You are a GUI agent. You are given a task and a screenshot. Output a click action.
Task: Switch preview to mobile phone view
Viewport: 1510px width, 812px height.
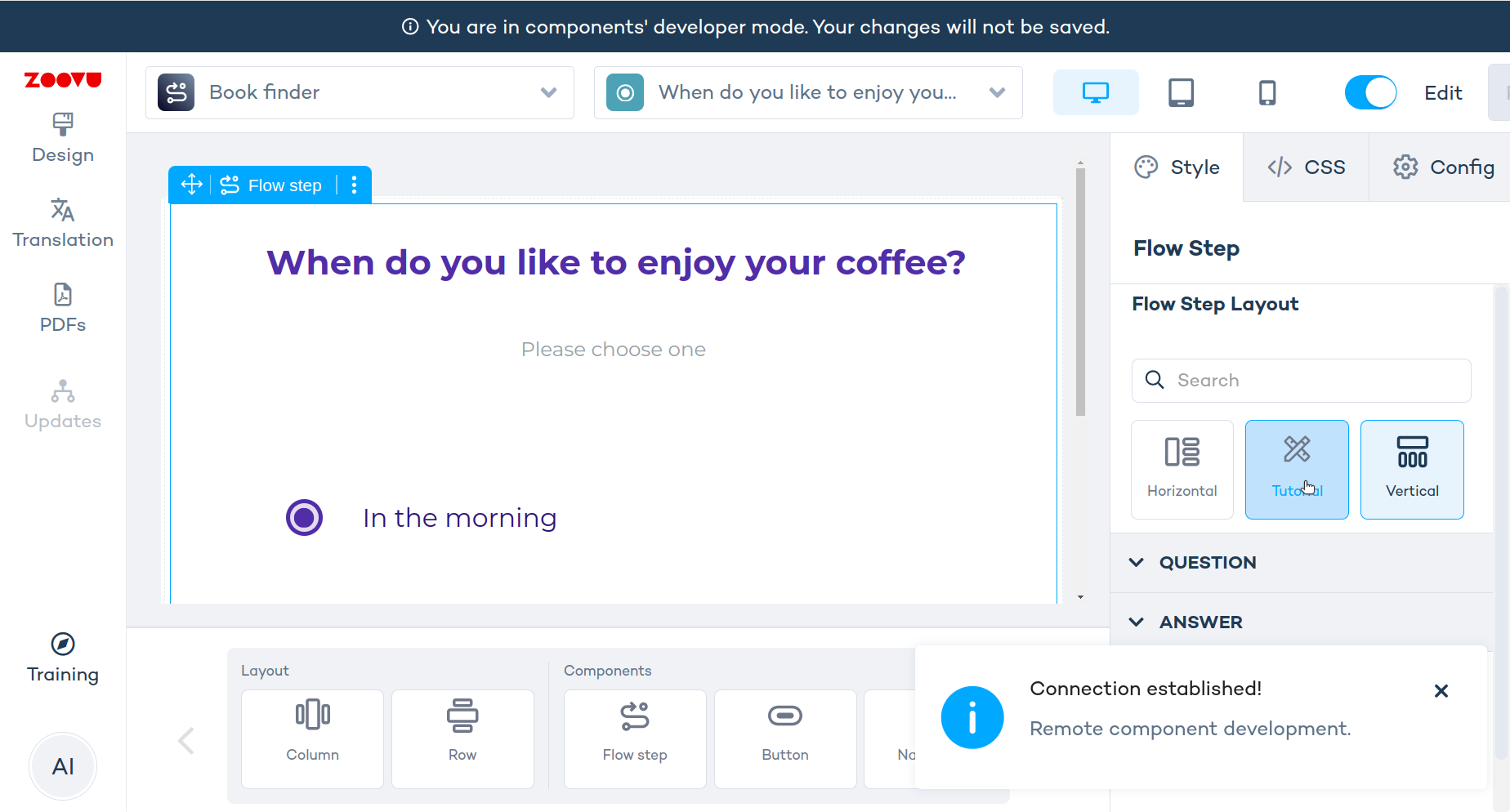pyautogui.click(x=1267, y=92)
